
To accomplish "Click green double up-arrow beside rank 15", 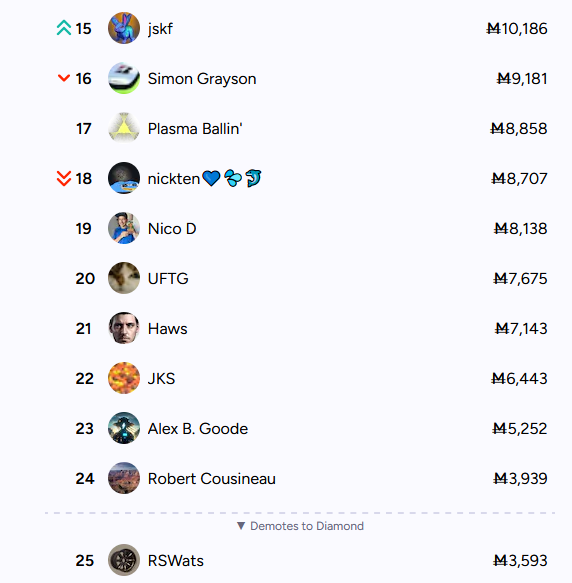I will tap(64, 28).
